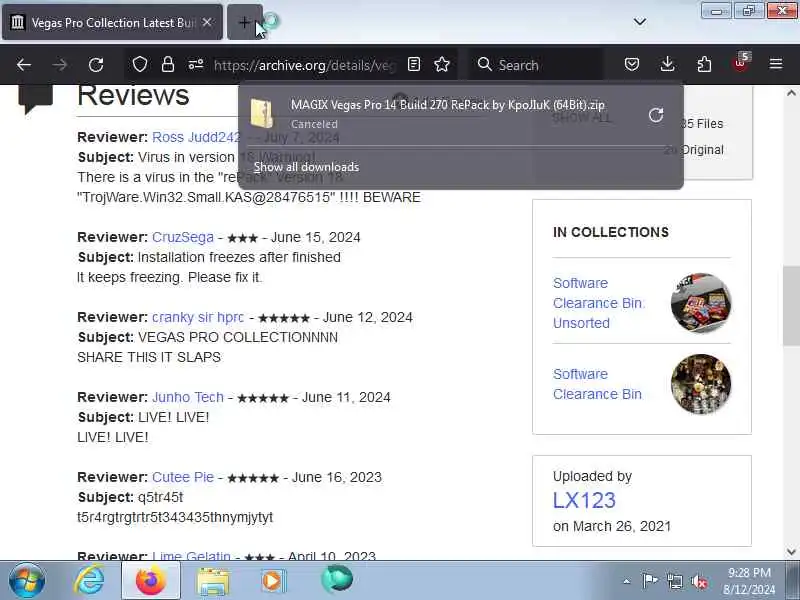Screen dimensions: 800x600
Task: Open the Firefox hamburger menu
Action: point(776,64)
